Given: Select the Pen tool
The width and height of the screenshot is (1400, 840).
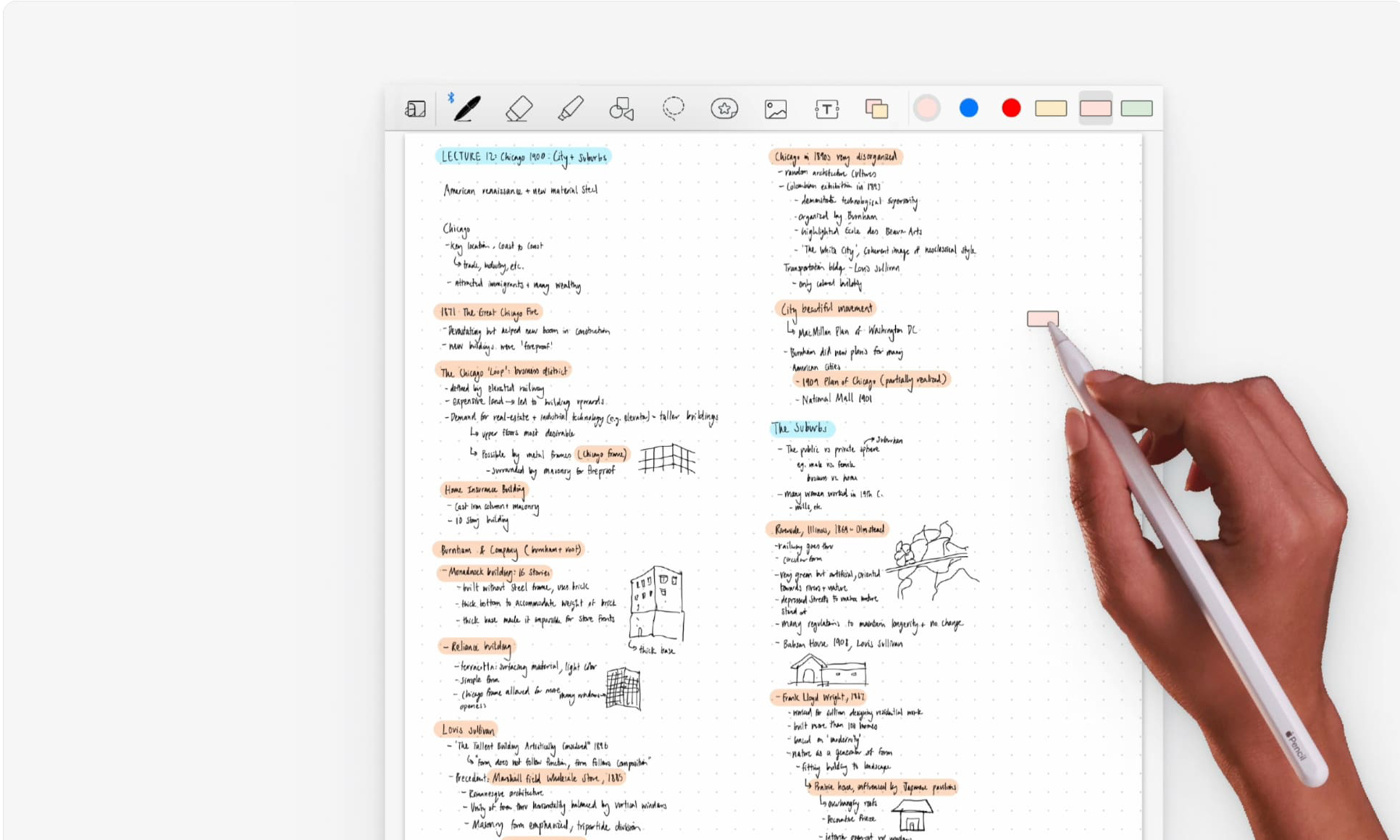Looking at the screenshot, I should (x=466, y=109).
